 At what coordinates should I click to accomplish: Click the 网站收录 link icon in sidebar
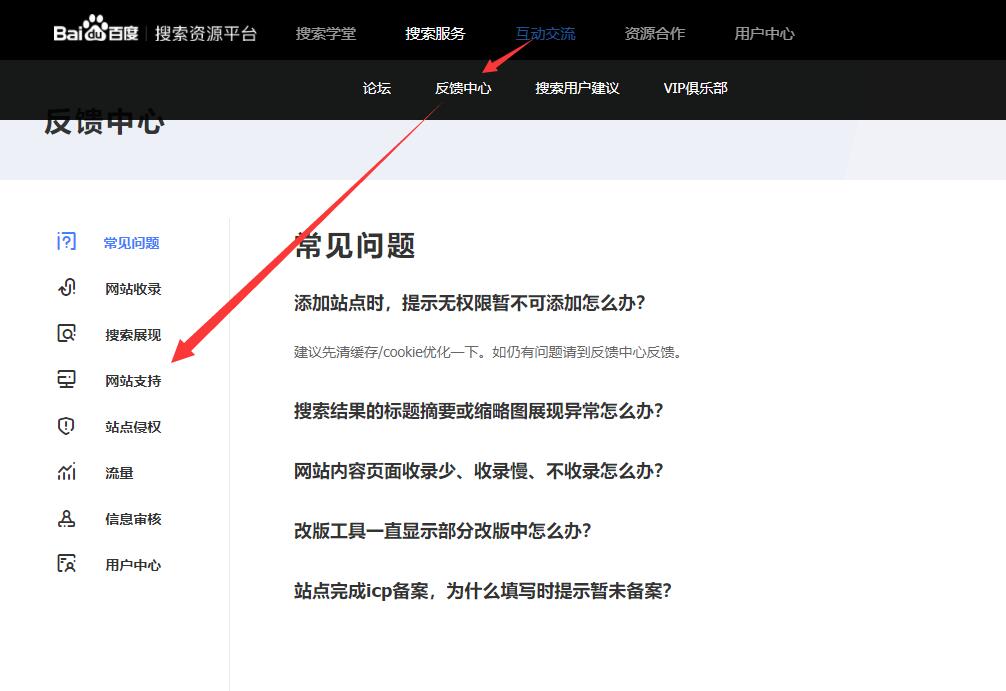[x=67, y=287]
